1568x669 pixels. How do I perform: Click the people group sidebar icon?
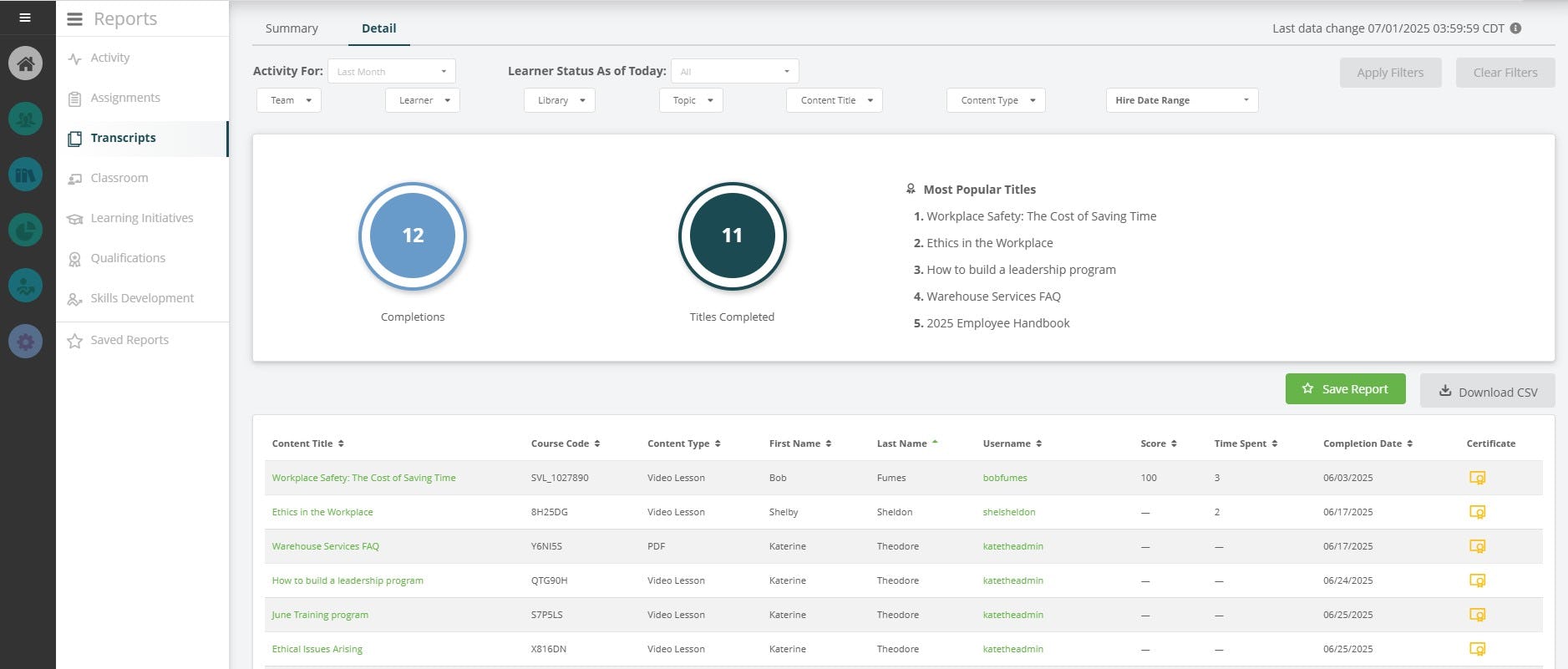point(25,119)
